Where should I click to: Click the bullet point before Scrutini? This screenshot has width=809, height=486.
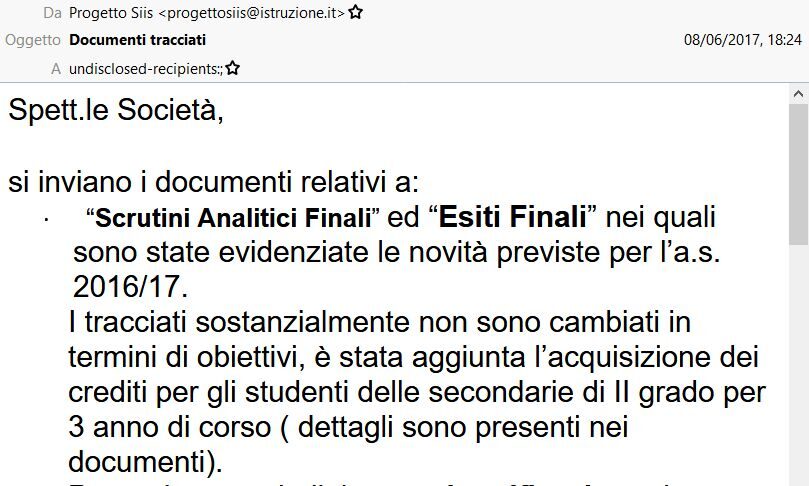point(46,221)
